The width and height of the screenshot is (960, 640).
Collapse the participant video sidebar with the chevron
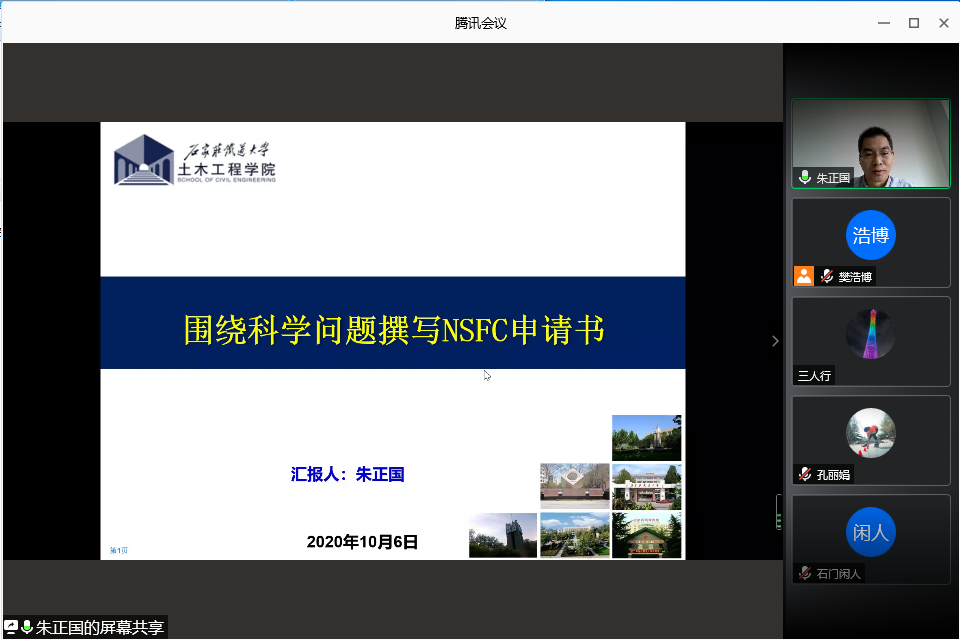[775, 341]
